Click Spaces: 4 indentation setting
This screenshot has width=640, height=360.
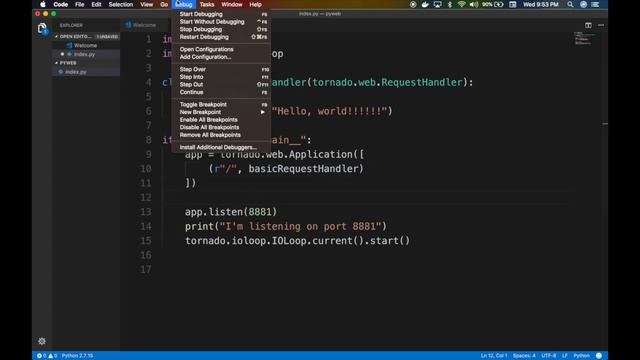click(524, 356)
